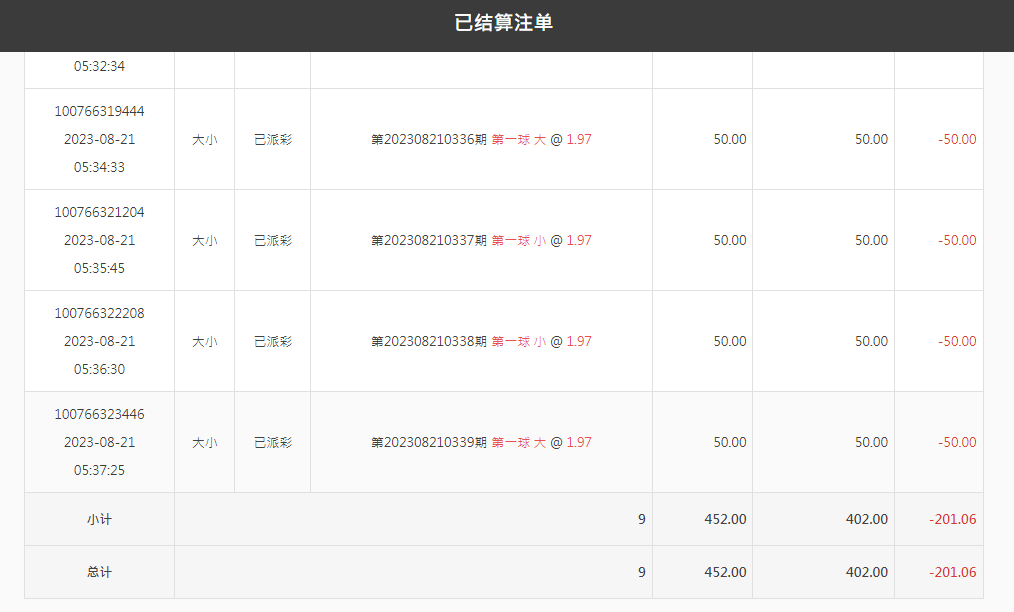The image size is (1014, 612).
Task: Click the 第202308210339期 bet description
Action: pyautogui.click(x=481, y=442)
